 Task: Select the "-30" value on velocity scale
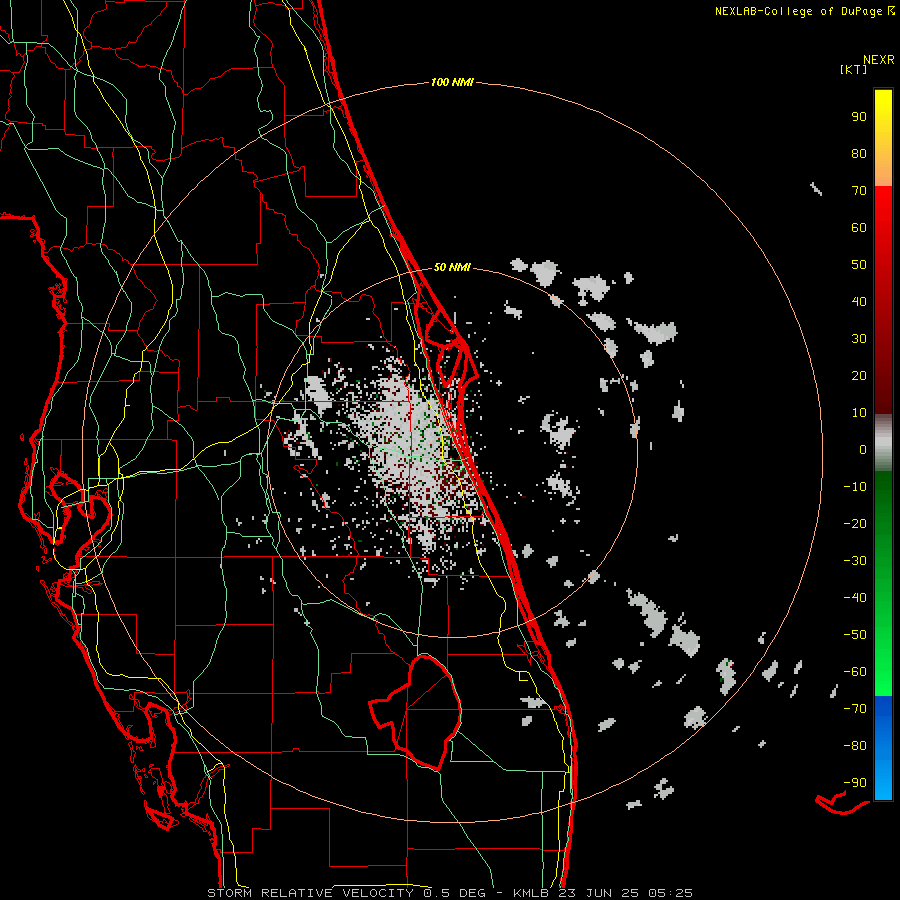[855, 561]
